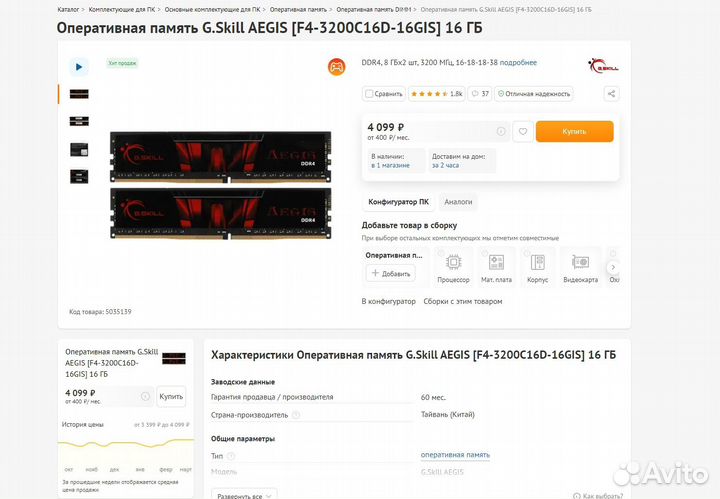720x499 pixels.
Task: Select the Мат. плата component icon
Action: [x=496, y=268]
